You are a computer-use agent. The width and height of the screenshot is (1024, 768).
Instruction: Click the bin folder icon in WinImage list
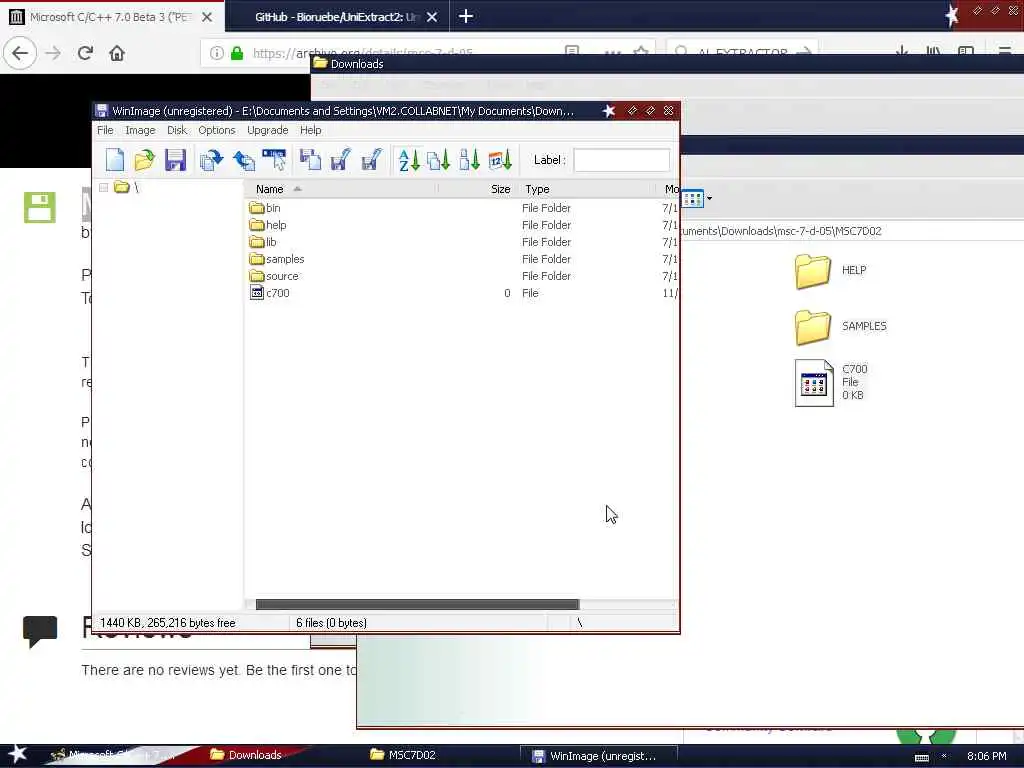click(257, 208)
